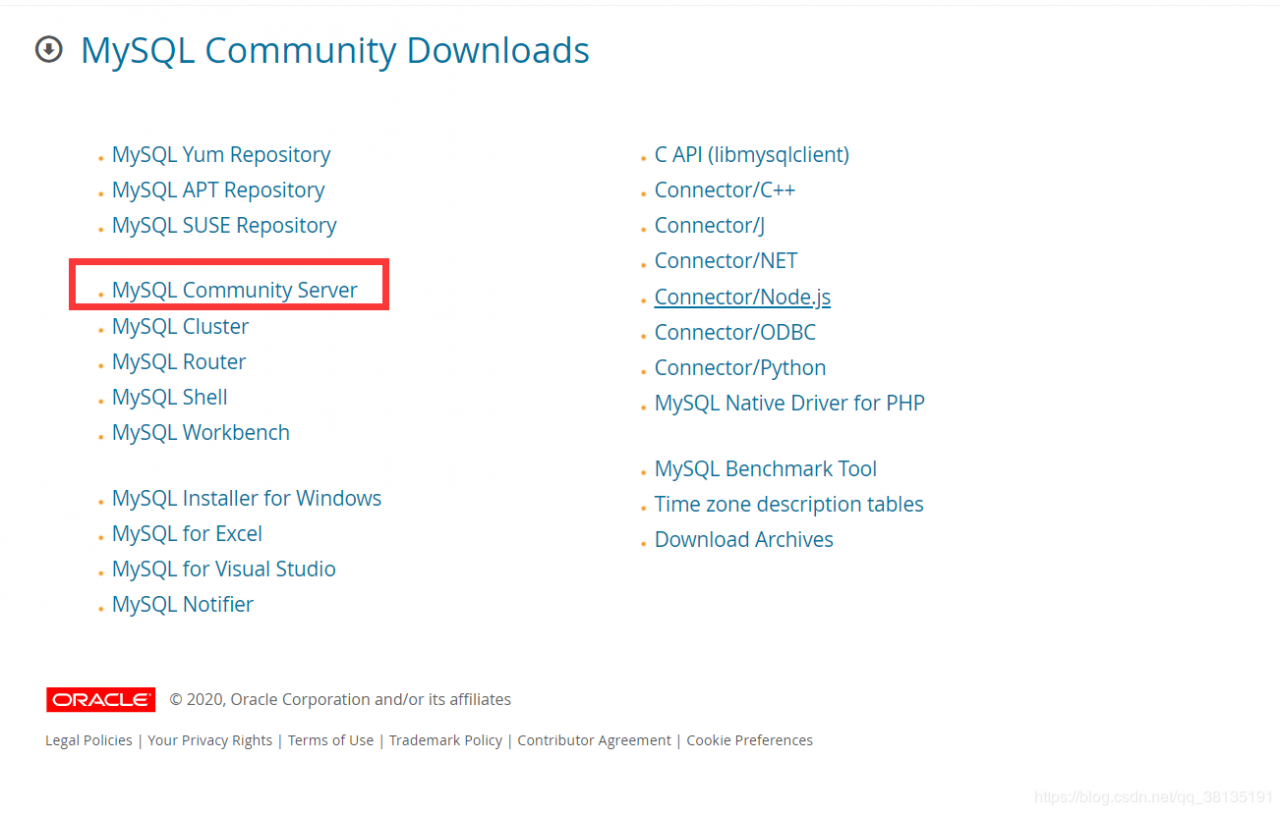The width and height of the screenshot is (1280, 815).
Task: Open Your Privacy Rights footer link
Action: pyautogui.click(x=210, y=740)
